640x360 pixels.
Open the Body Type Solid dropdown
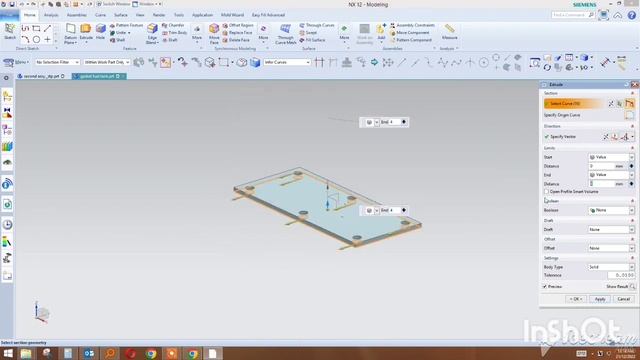pyautogui.click(x=611, y=267)
